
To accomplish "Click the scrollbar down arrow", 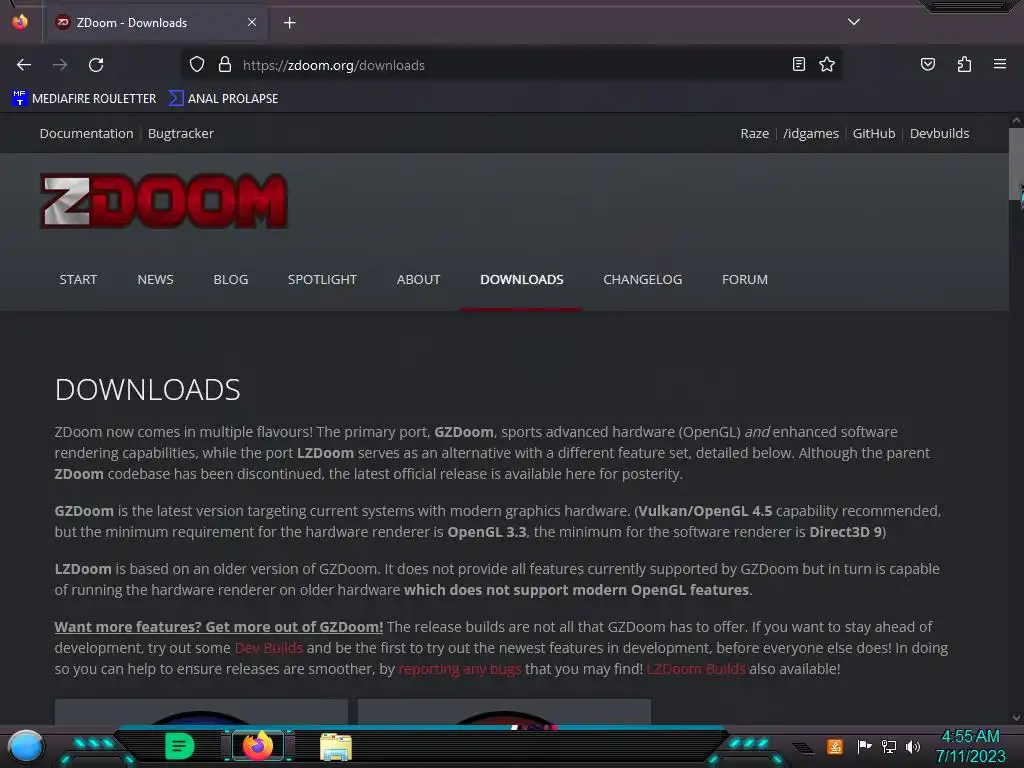I will tap(1016, 718).
